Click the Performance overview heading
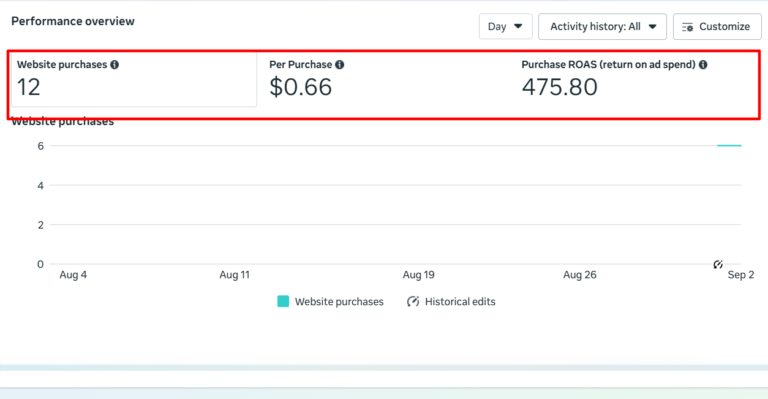Viewport: 768px width, 399px height. 73,21
